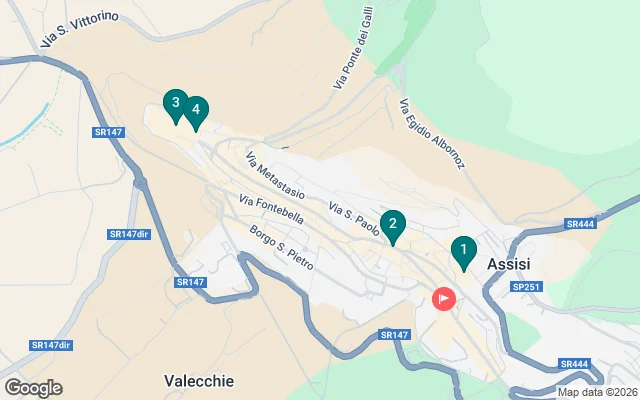640x400 pixels.
Task: Click the Via S. Vittorino label
Action: pyautogui.click(x=80, y=28)
